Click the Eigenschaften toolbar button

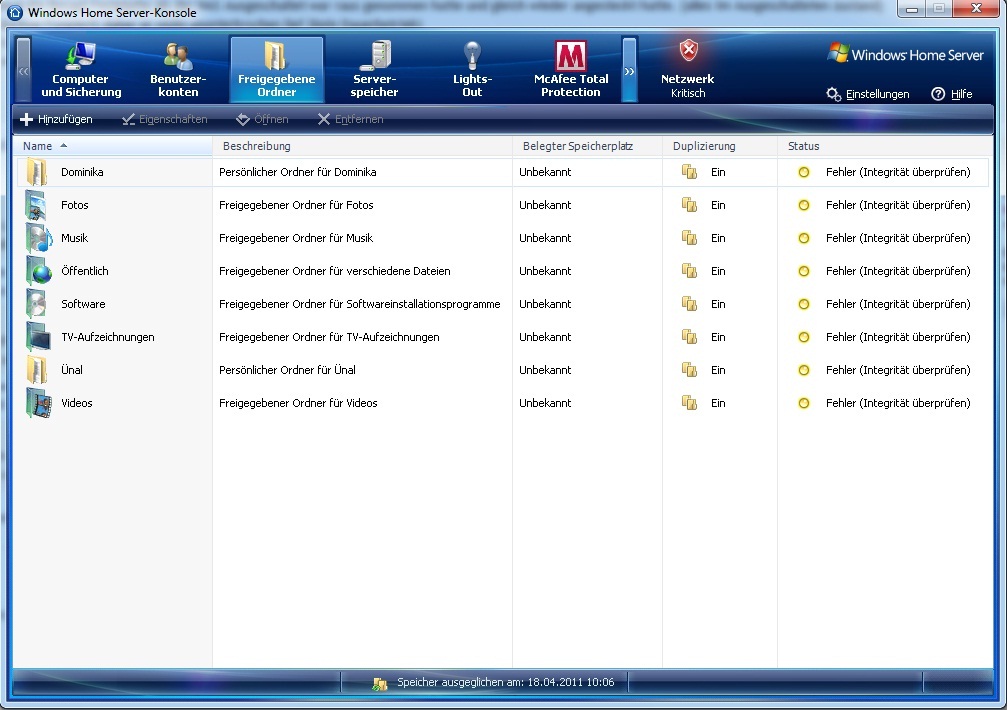pos(164,119)
